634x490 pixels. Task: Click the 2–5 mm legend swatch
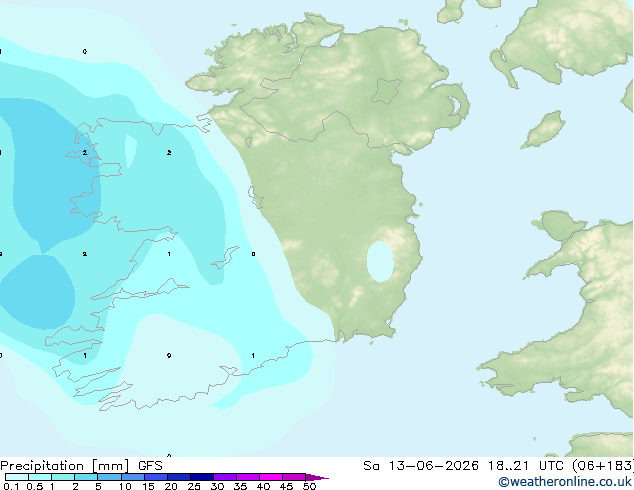click(86, 477)
